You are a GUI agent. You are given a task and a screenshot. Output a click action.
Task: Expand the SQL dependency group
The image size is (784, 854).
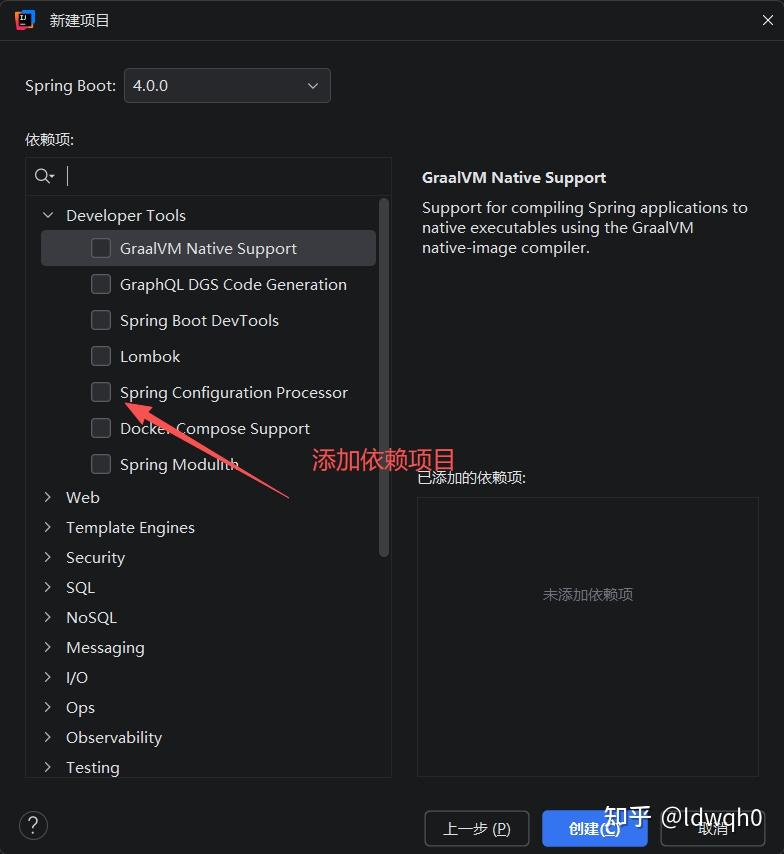(48, 587)
